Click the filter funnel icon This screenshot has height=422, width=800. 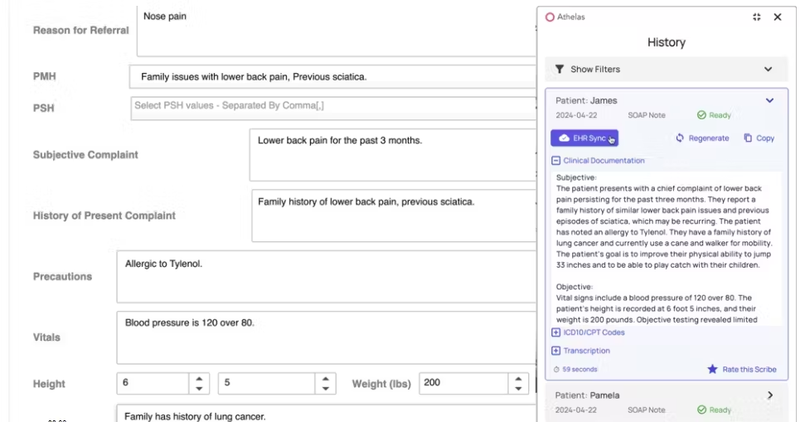[x=560, y=69]
